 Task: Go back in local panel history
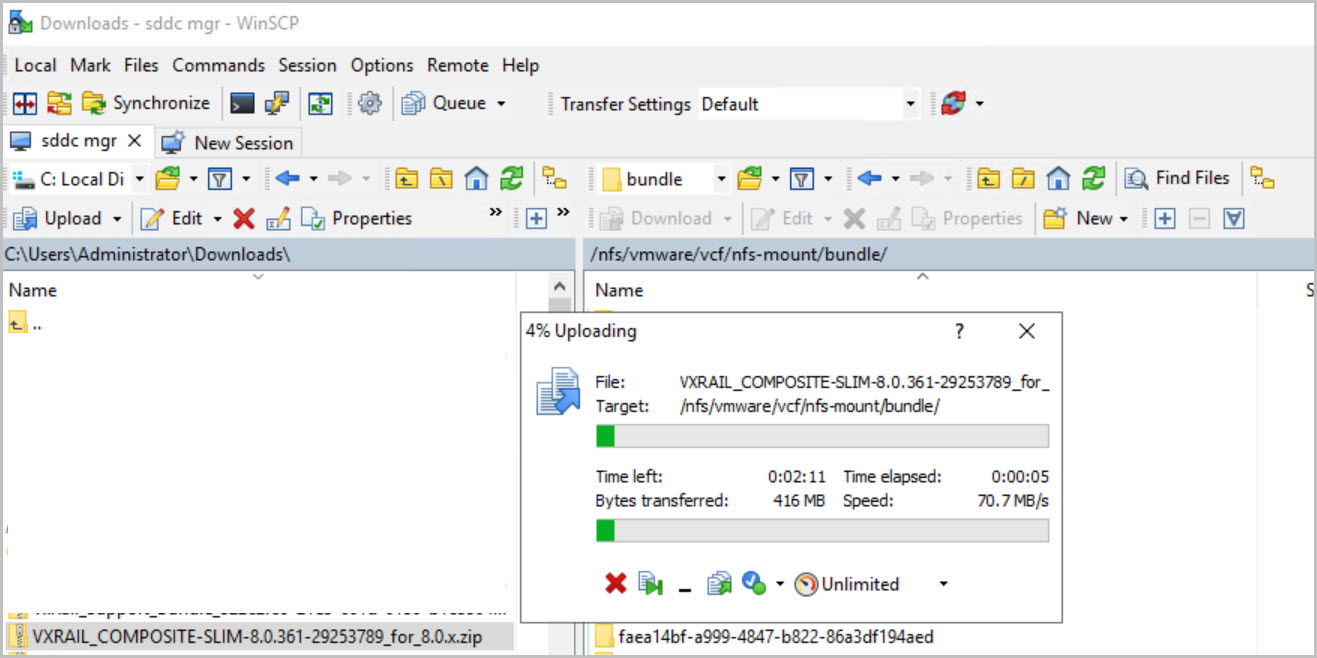pos(288,179)
